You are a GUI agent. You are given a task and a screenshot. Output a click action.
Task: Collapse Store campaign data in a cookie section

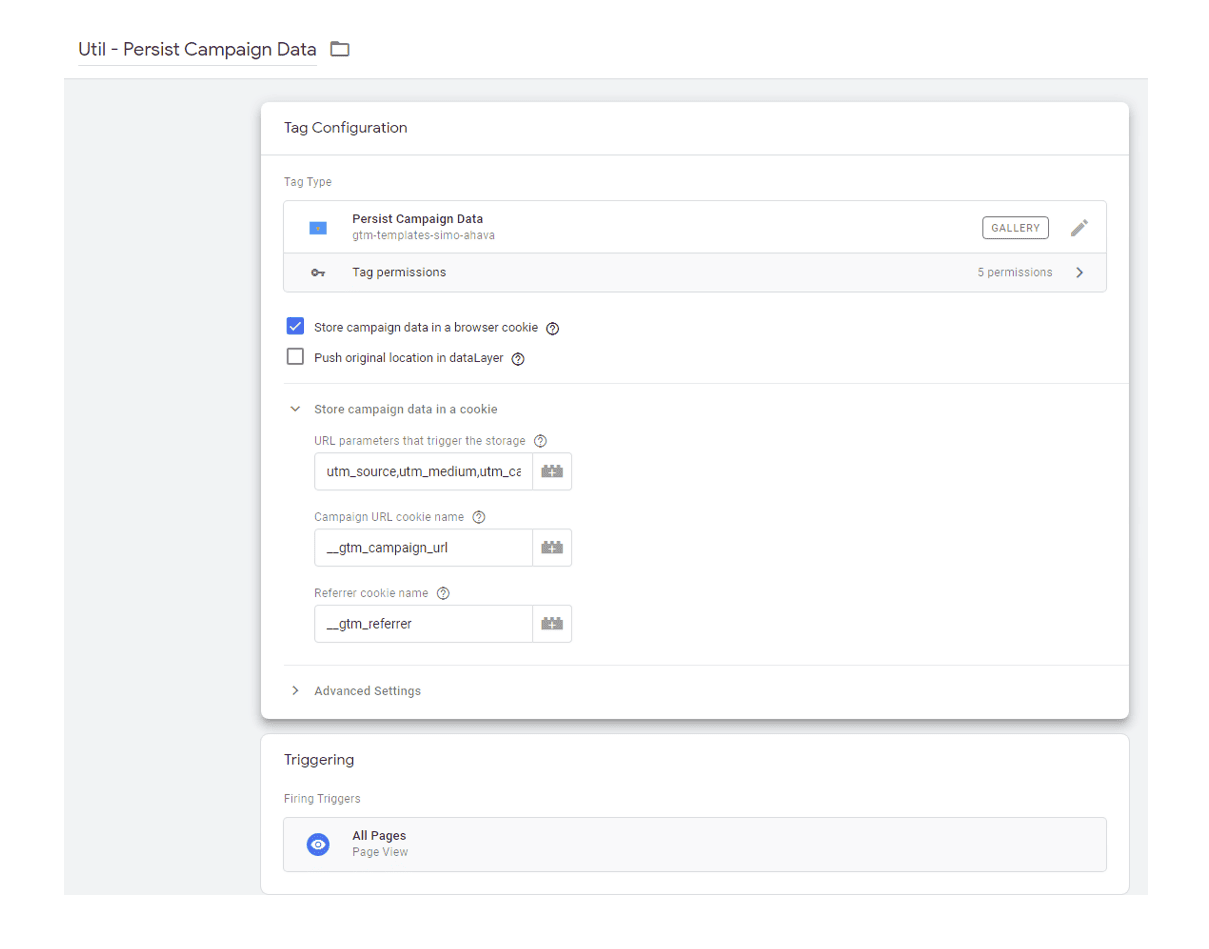[x=295, y=409]
